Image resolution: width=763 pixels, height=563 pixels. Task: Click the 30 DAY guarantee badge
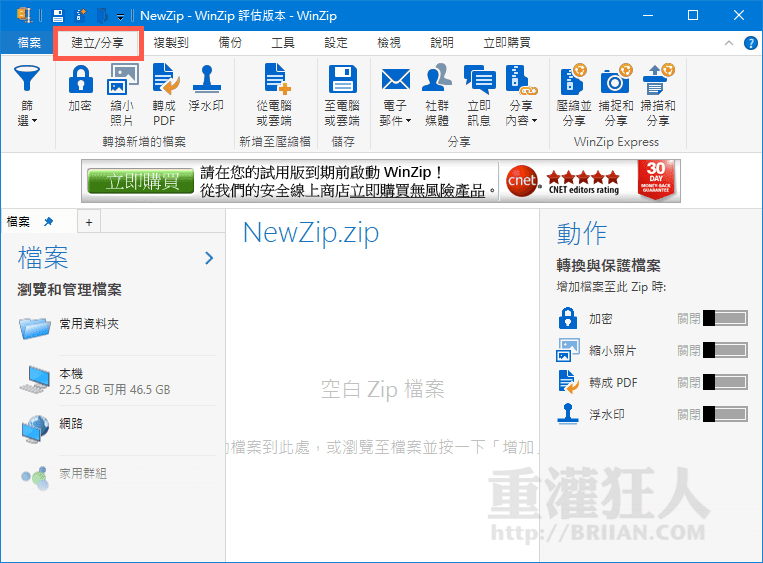coord(656,179)
